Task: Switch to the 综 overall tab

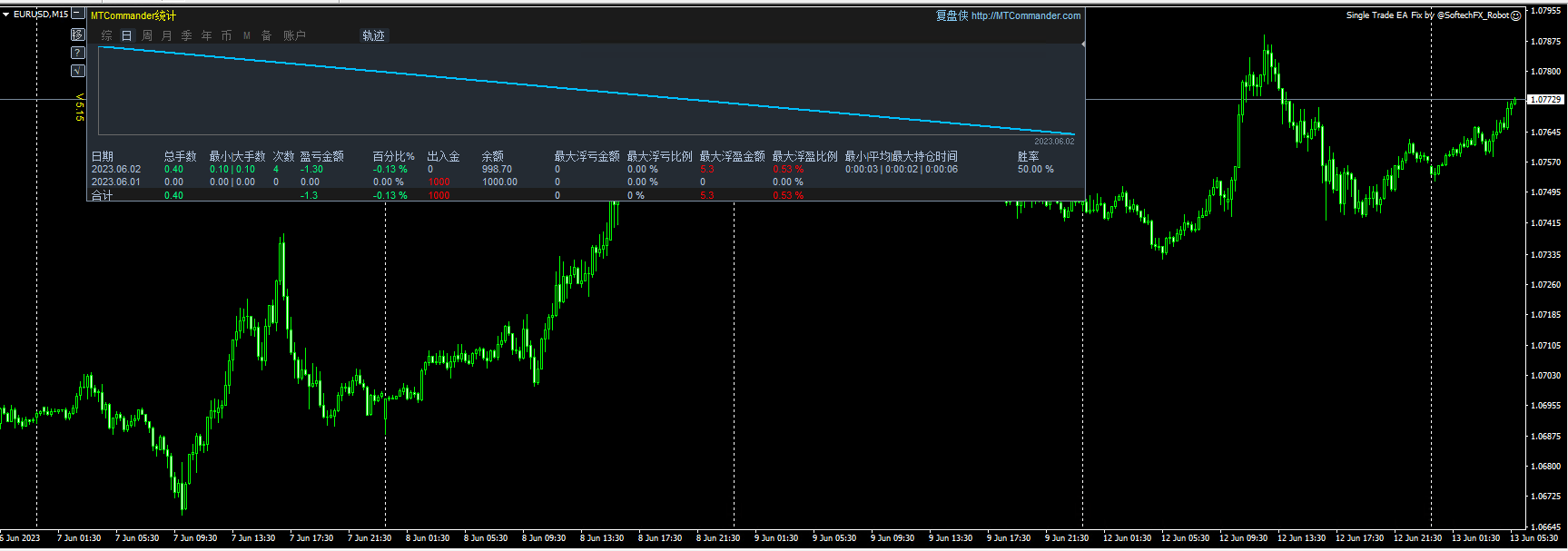Action: pyautogui.click(x=107, y=35)
